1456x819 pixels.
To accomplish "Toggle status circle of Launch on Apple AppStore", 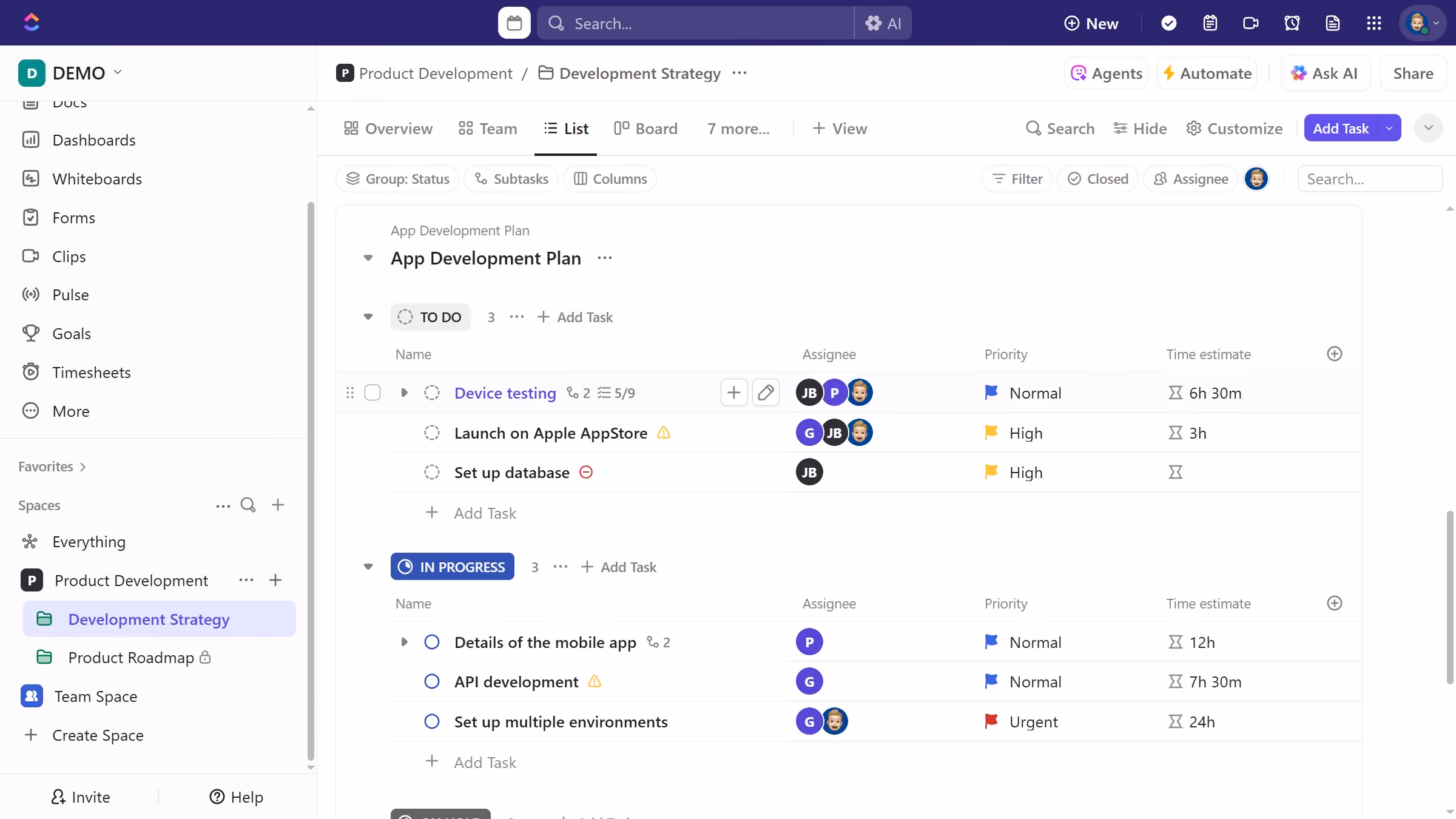I will (431, 433).
